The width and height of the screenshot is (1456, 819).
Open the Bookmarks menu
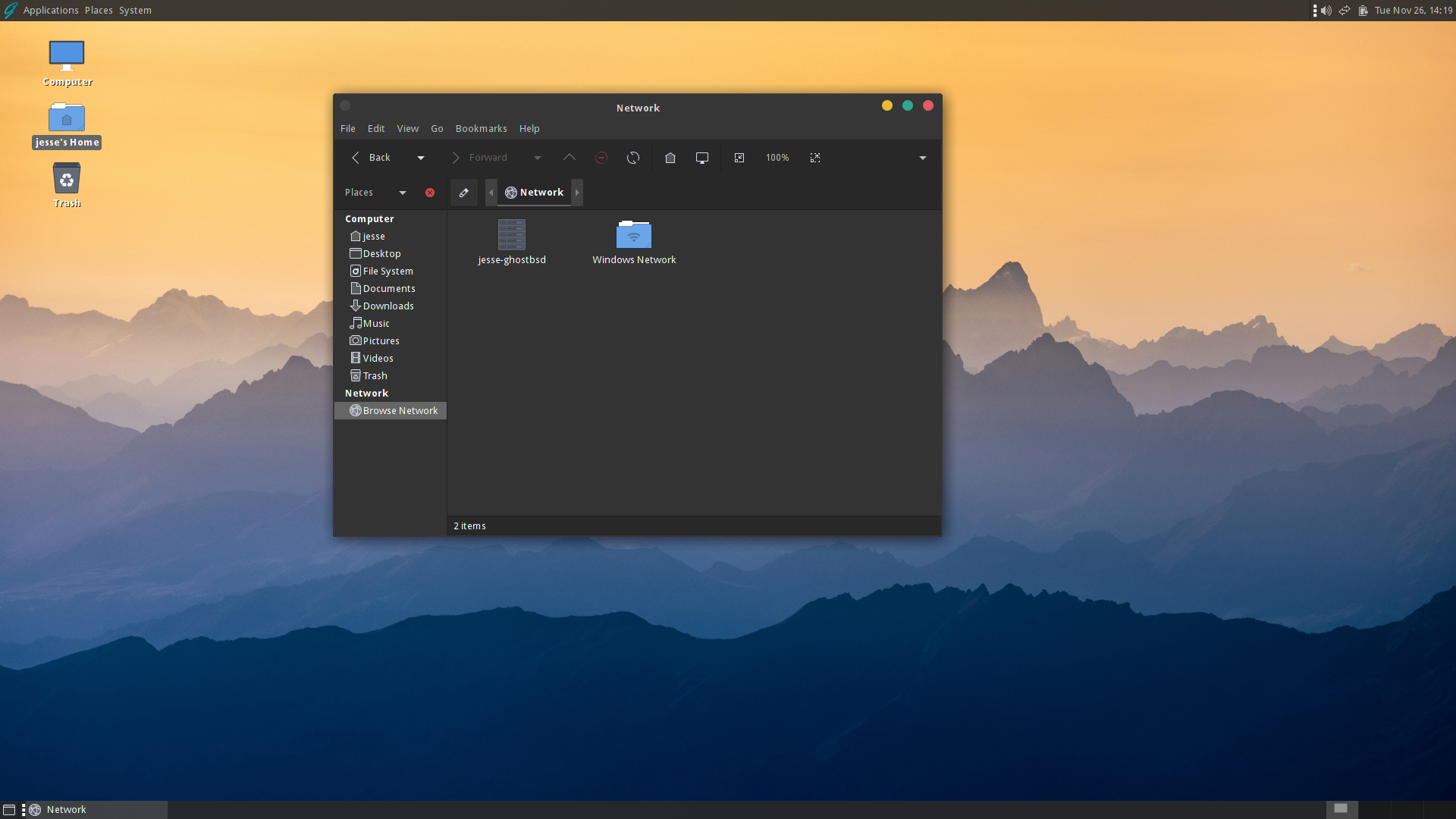pos(482,129)
